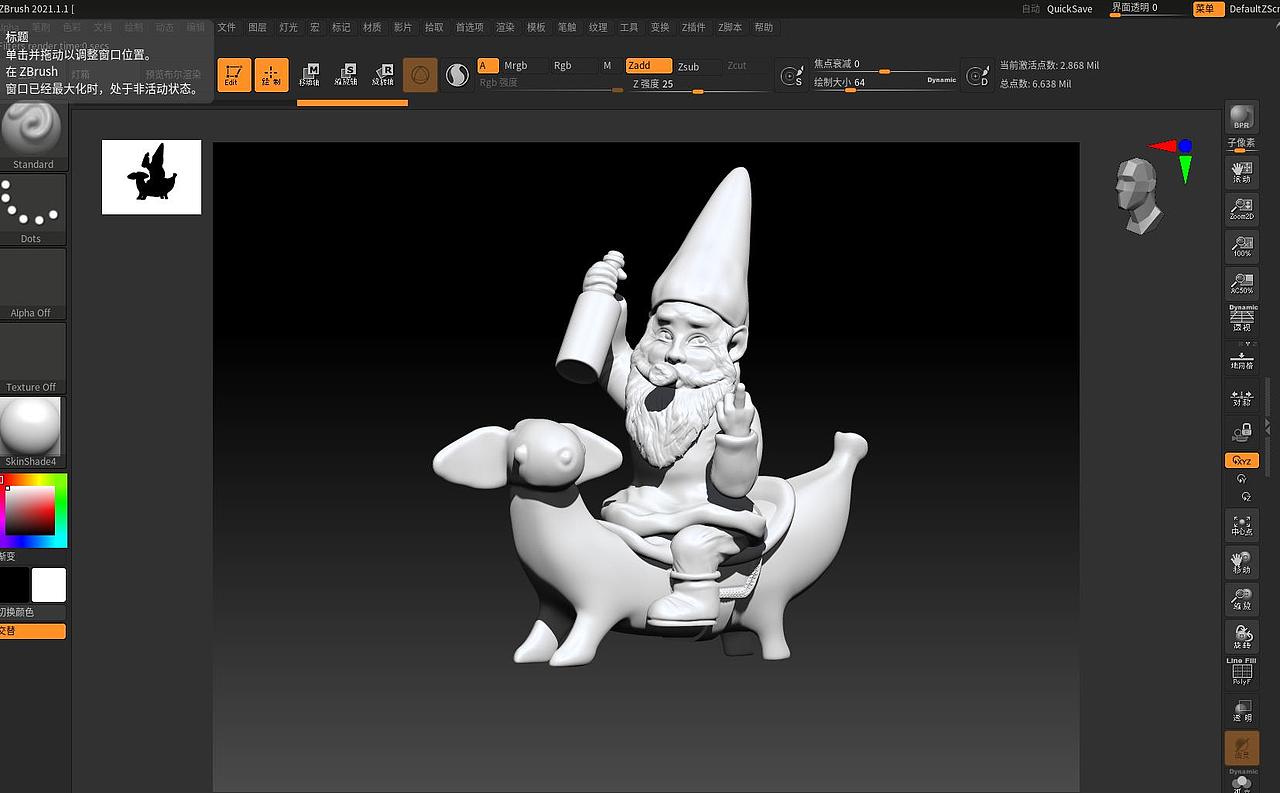Screen dimensions: 1280x793
Task: Enable Zadd sculpt mode
Action: (x=649, y=66)
